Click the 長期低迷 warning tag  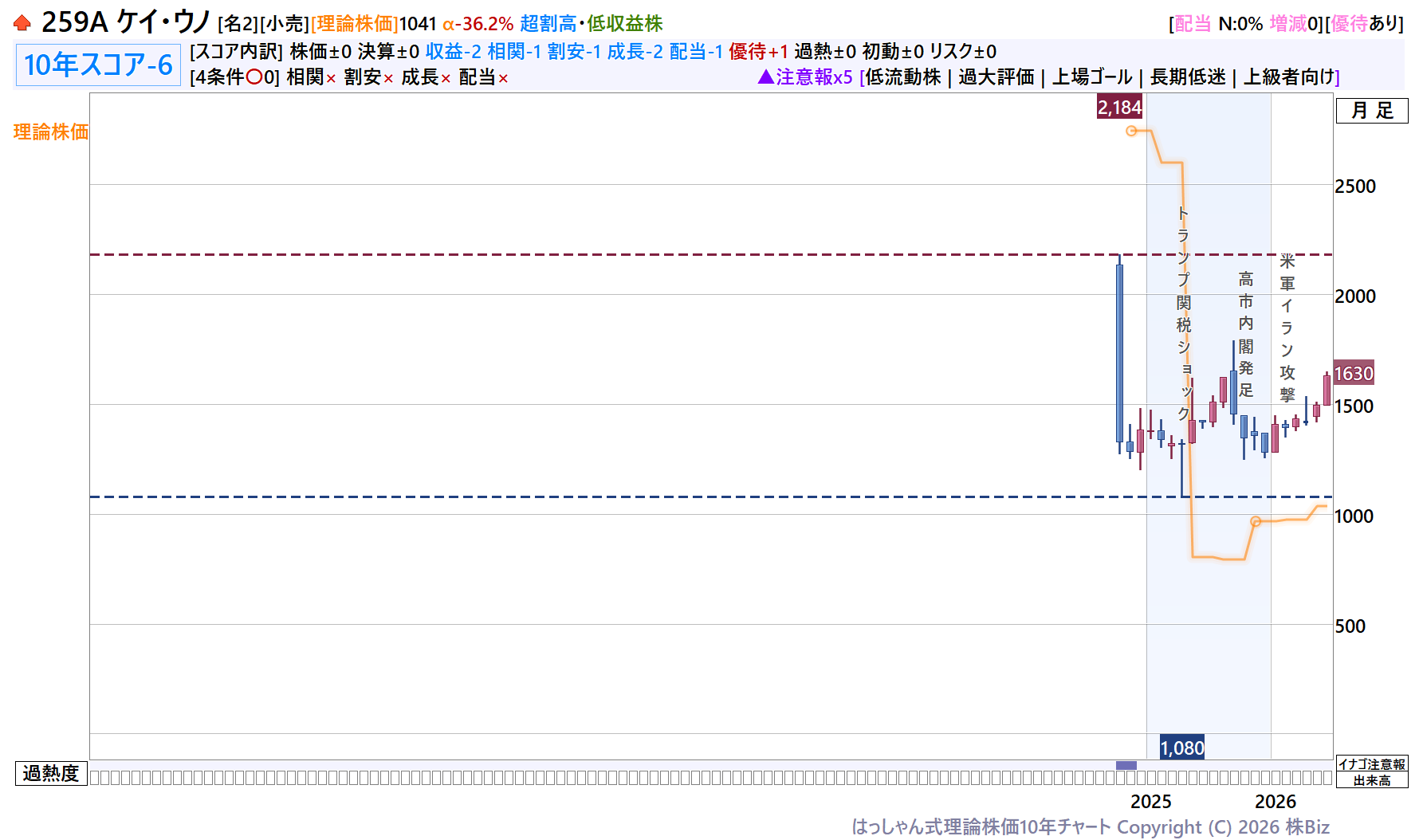1188,77
